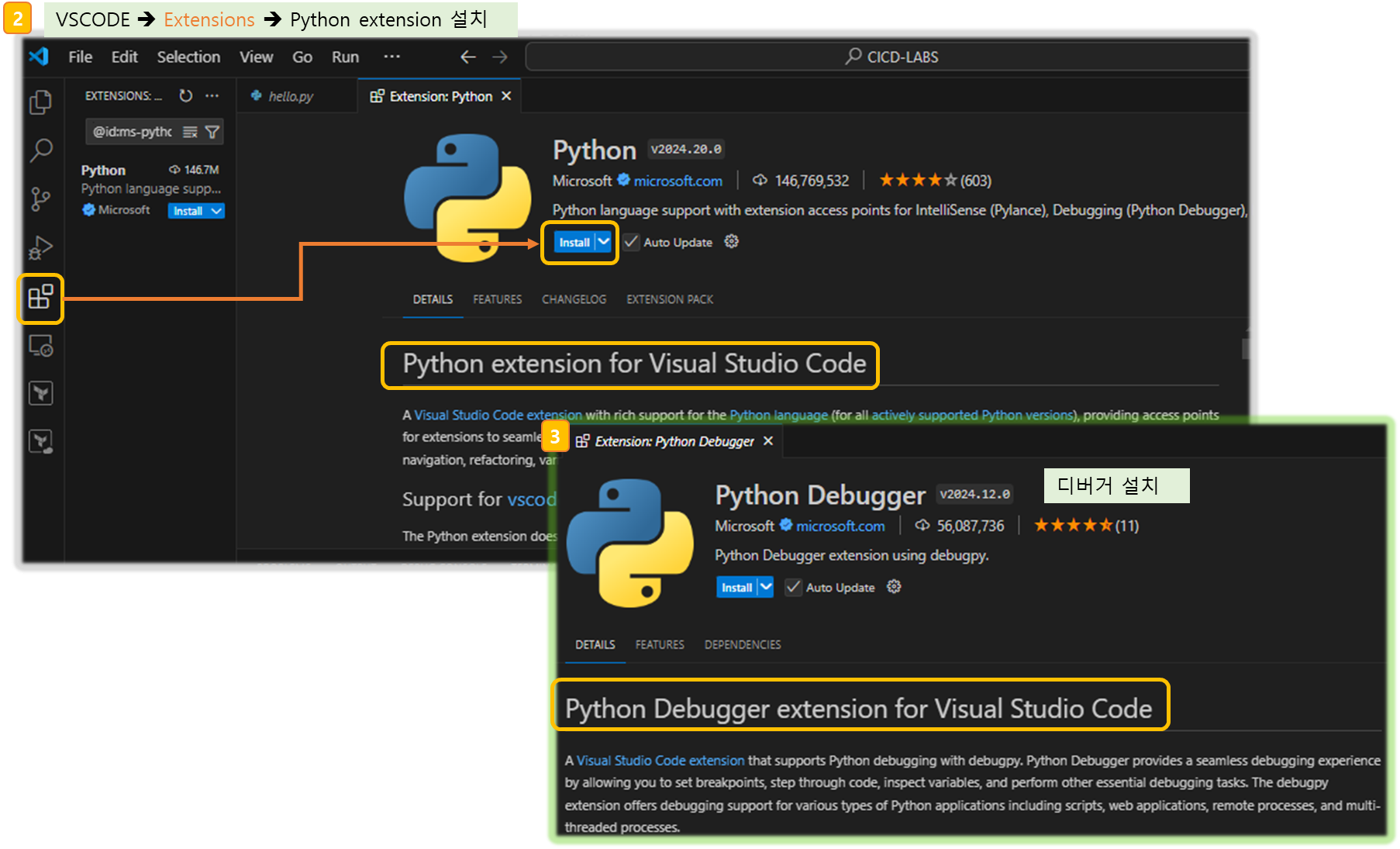Click the Python extension page scrollbar

tap(1245, 347)
